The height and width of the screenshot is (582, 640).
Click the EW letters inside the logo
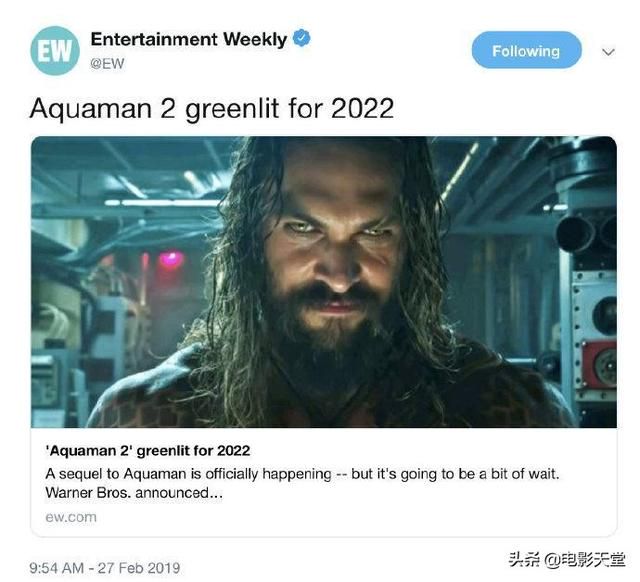point(55,51)
